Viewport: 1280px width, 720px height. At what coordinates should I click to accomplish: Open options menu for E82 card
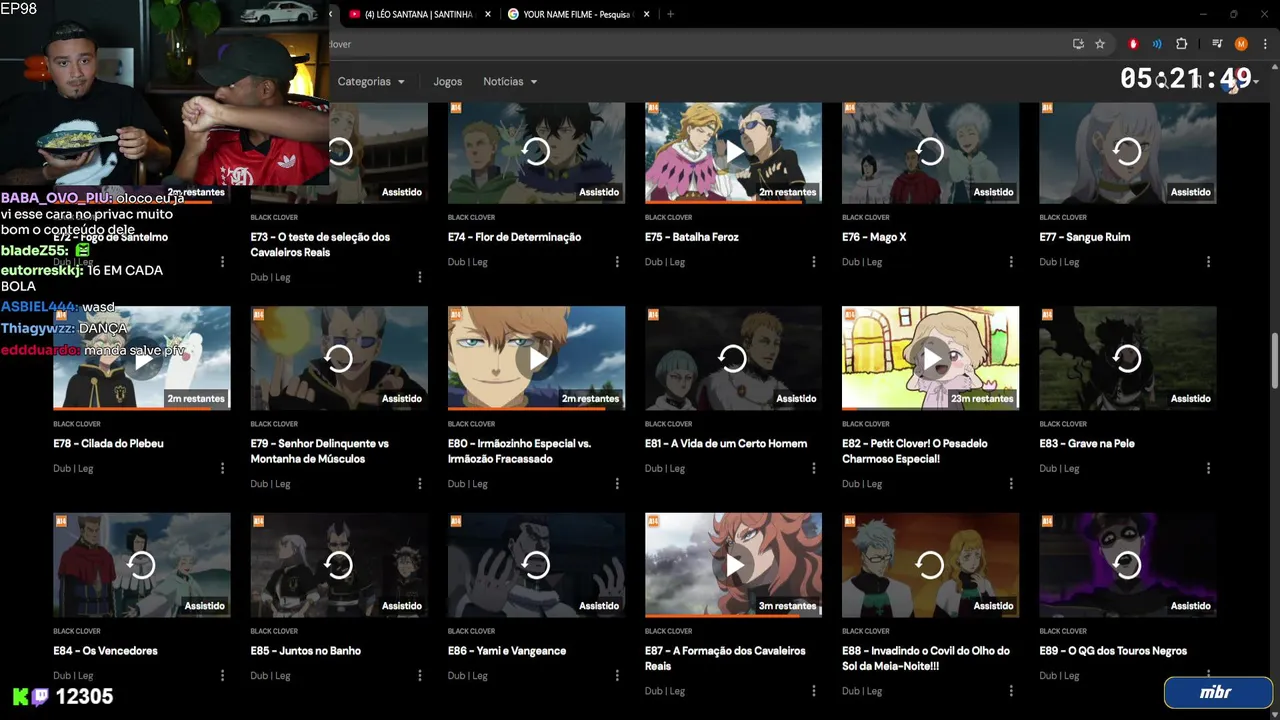click(1011, 484)
